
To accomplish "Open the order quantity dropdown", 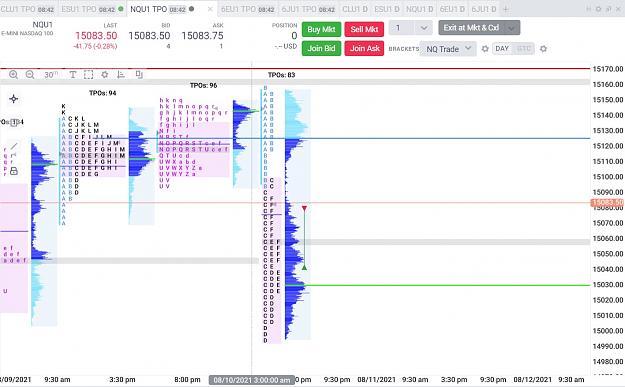I will (424, 28).
